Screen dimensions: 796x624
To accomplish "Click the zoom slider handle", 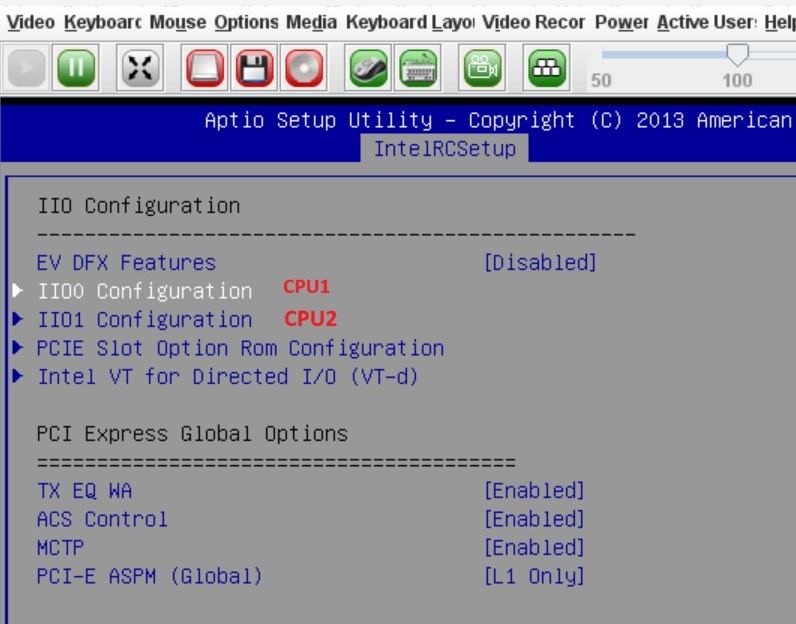I will [737, 54].
